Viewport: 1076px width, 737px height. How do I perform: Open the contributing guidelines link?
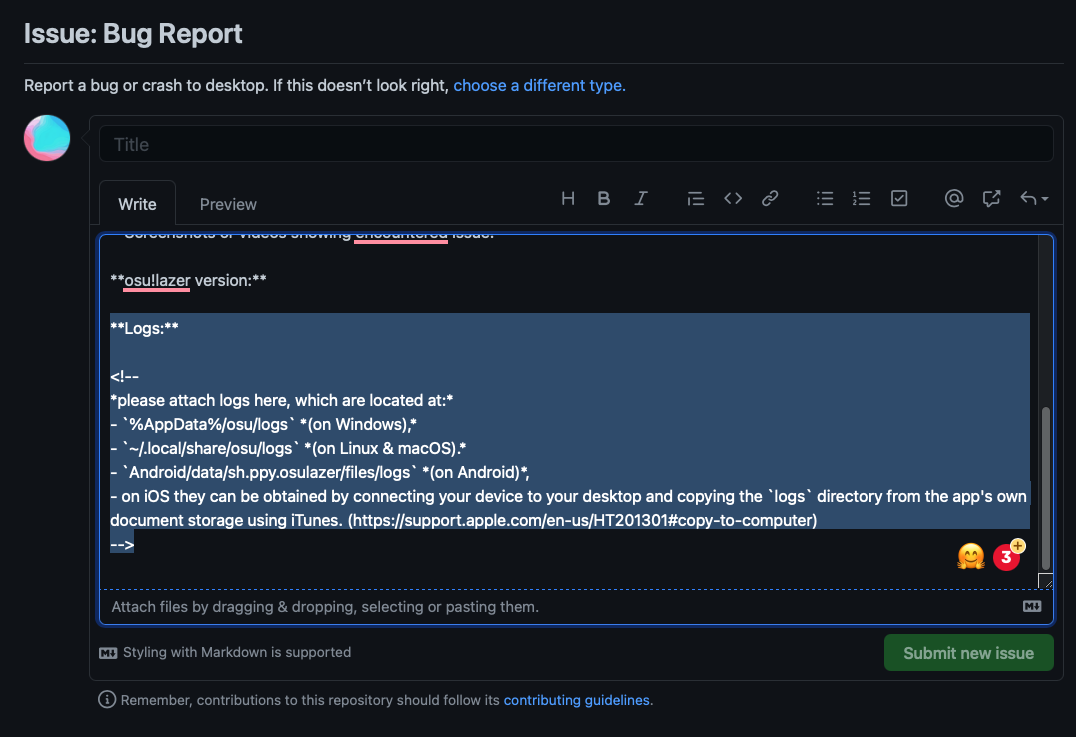point(576,700)
